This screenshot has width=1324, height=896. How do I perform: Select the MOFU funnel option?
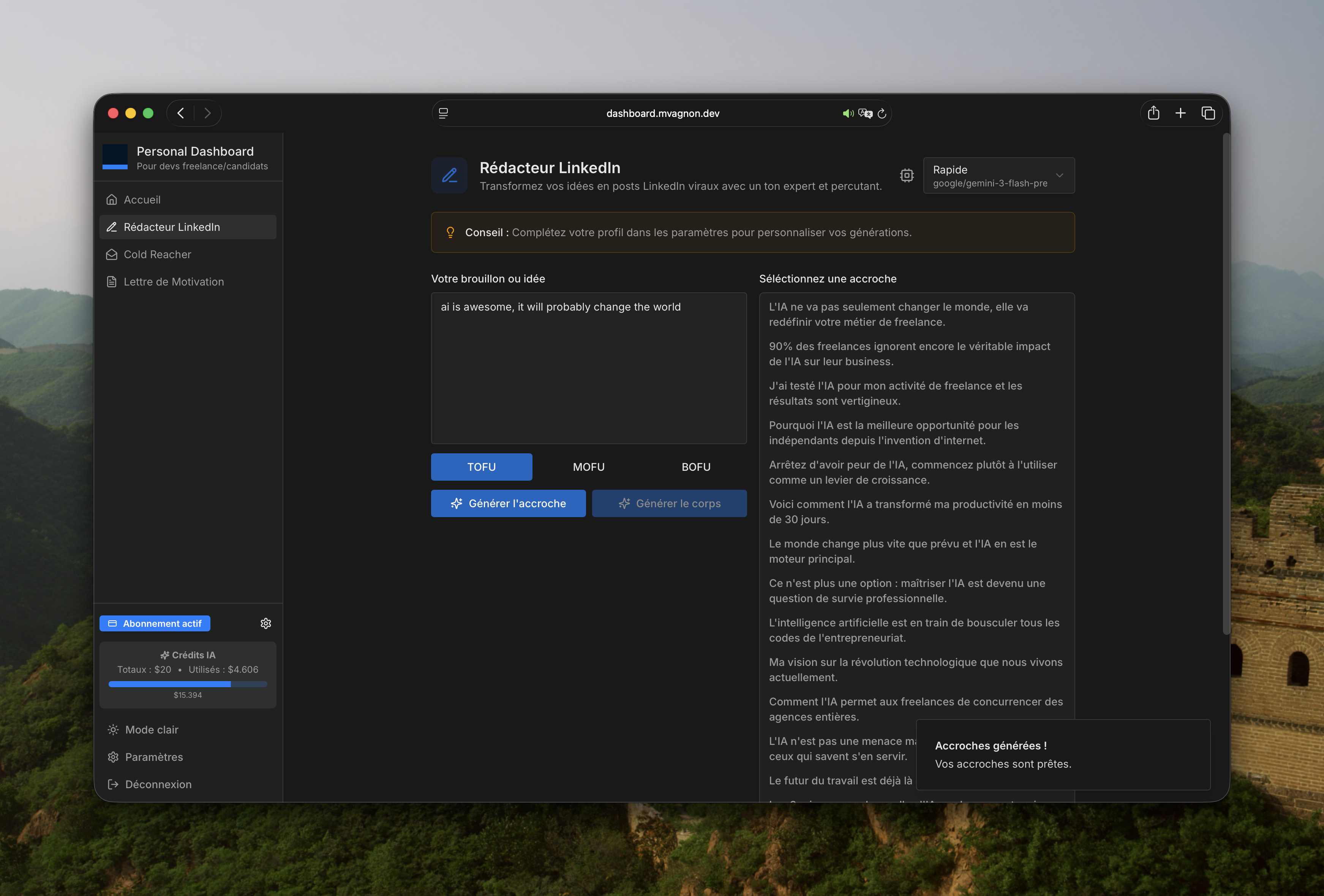(x=589, y=467)
